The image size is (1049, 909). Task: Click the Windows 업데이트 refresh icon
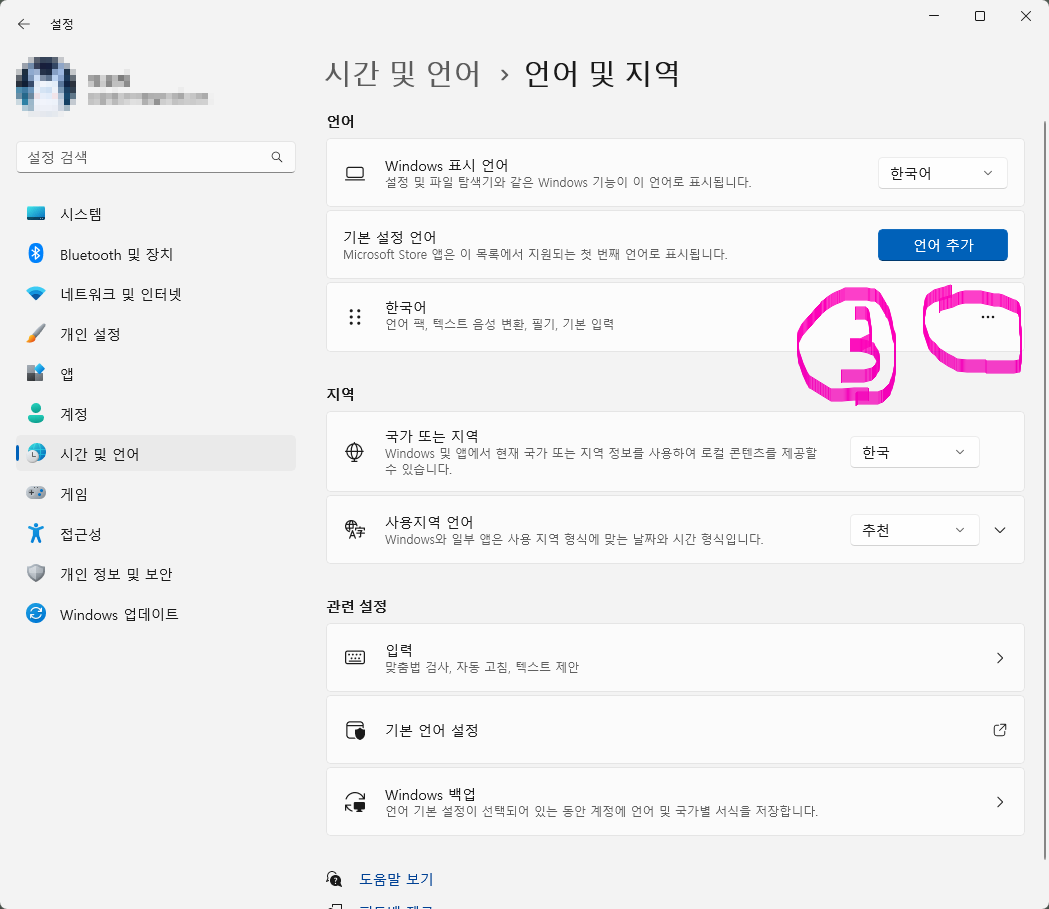tap(35, 613)
